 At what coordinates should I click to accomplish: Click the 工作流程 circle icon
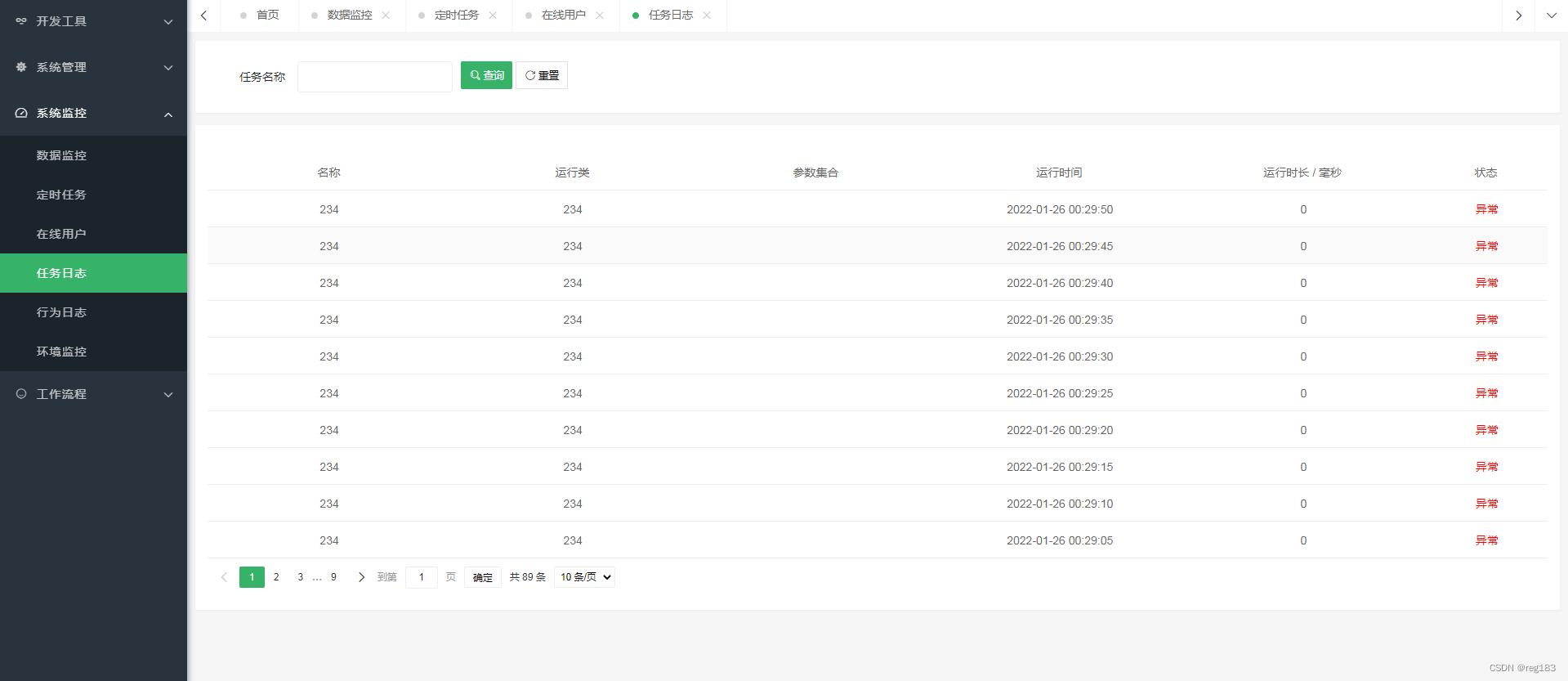point(21,394)
